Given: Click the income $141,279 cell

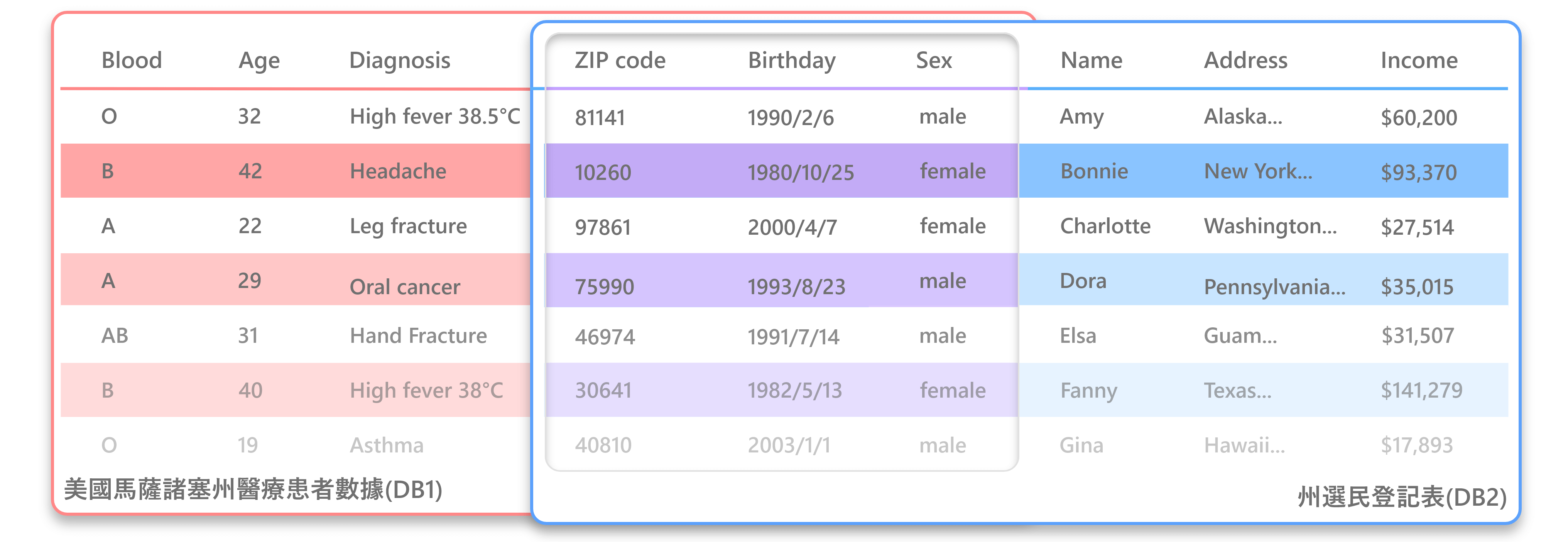Looking at the screenshot, I should 1421,390.
